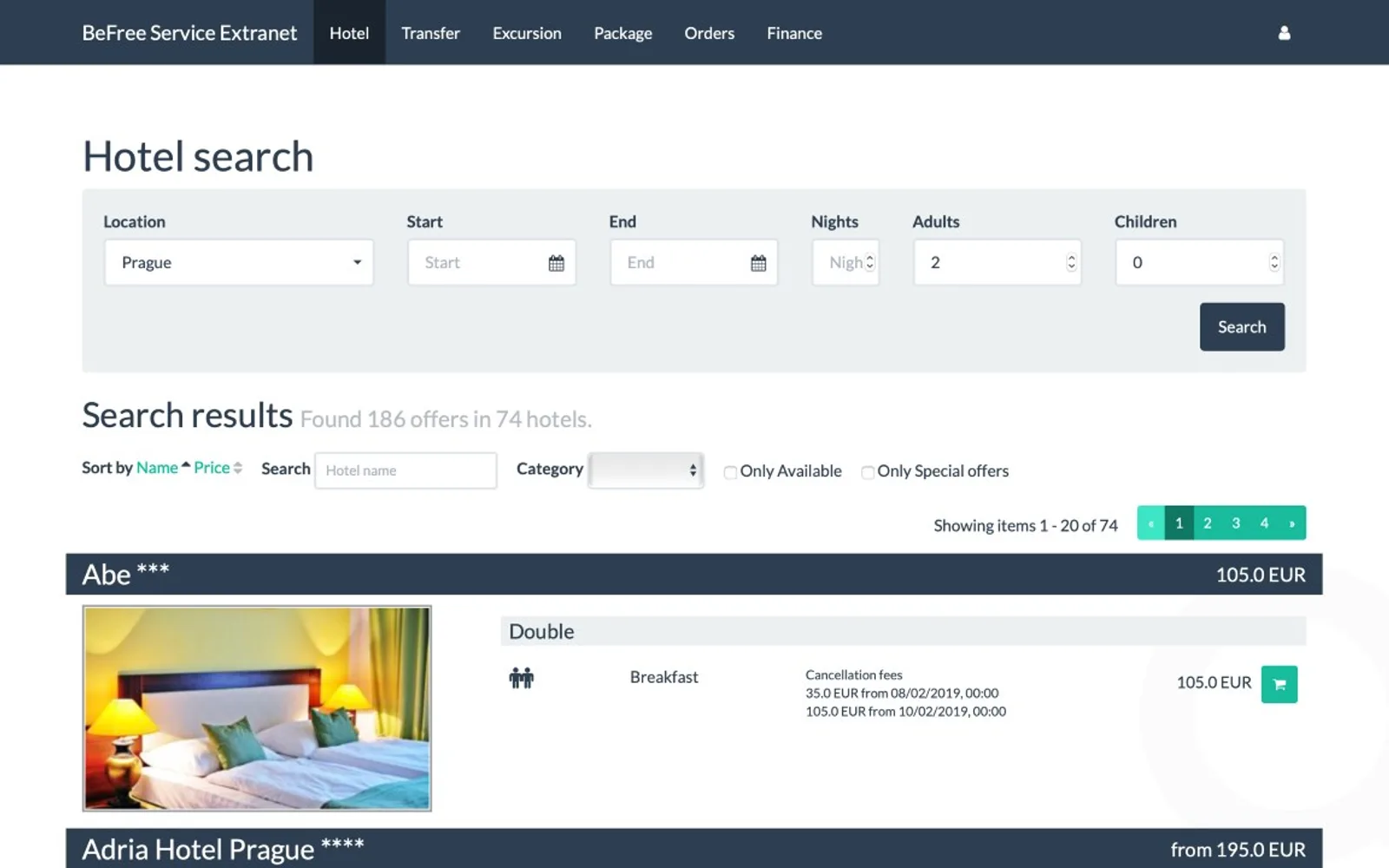Open the Start date calendar icon

click(x=556, y=263)
